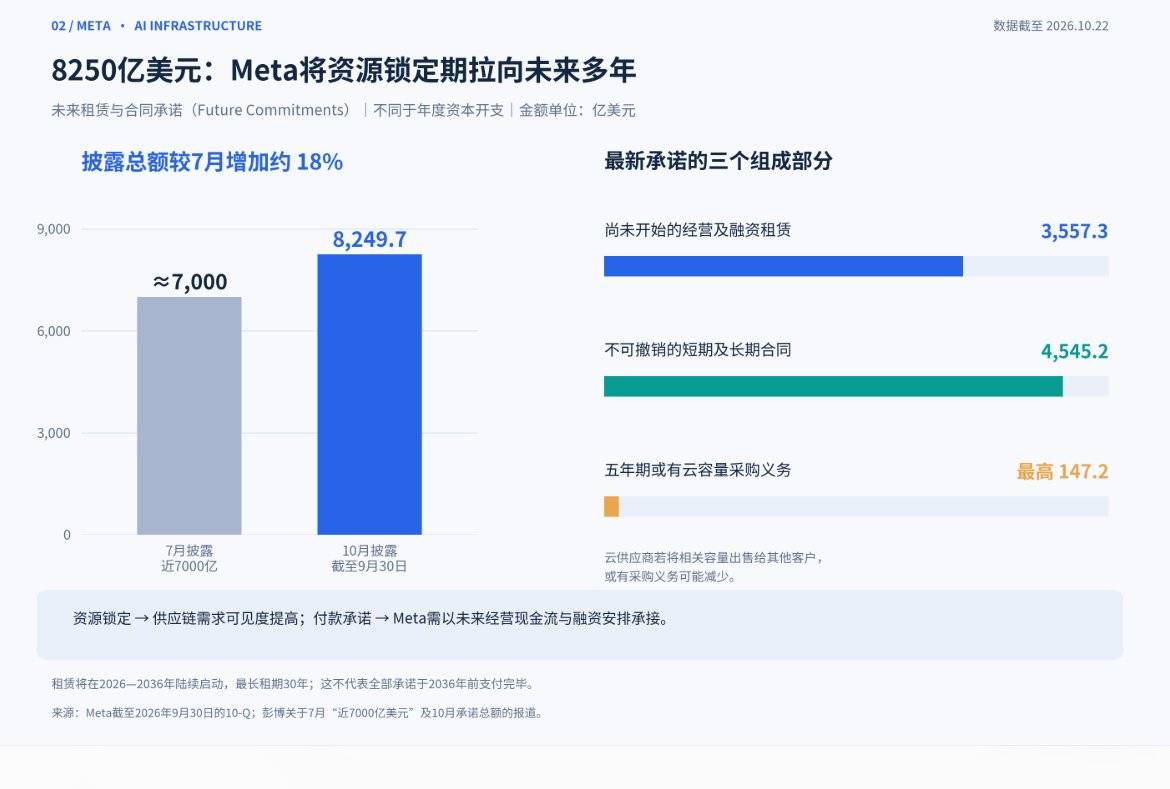Click the 云供应商 note under the orange bar
1170x789 pixels.
[713, 567]
